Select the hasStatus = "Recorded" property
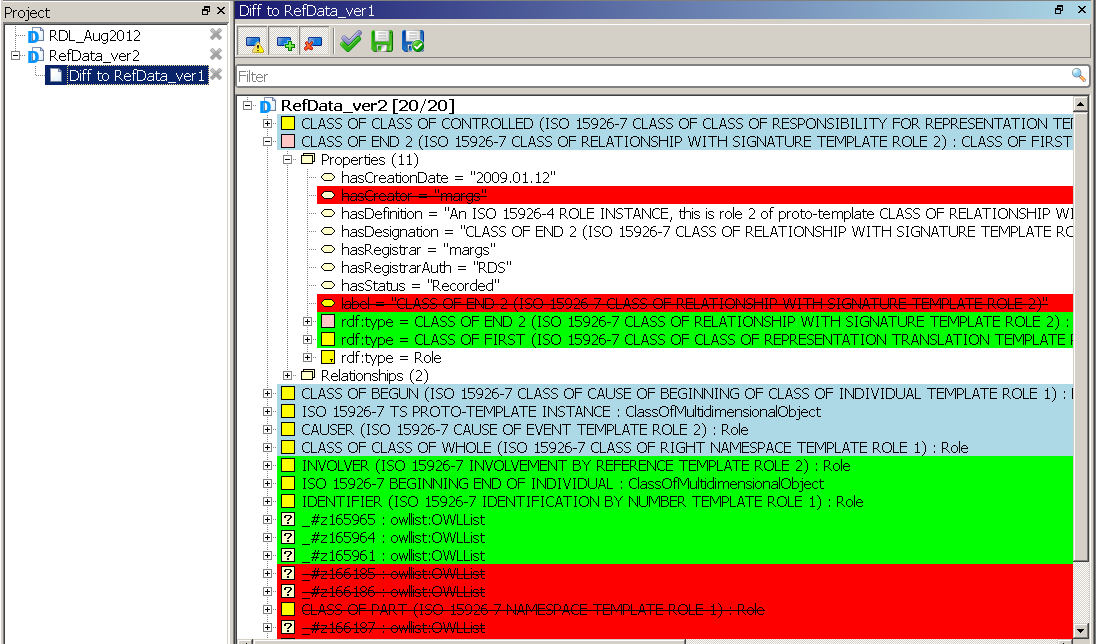 pos(420,285)
